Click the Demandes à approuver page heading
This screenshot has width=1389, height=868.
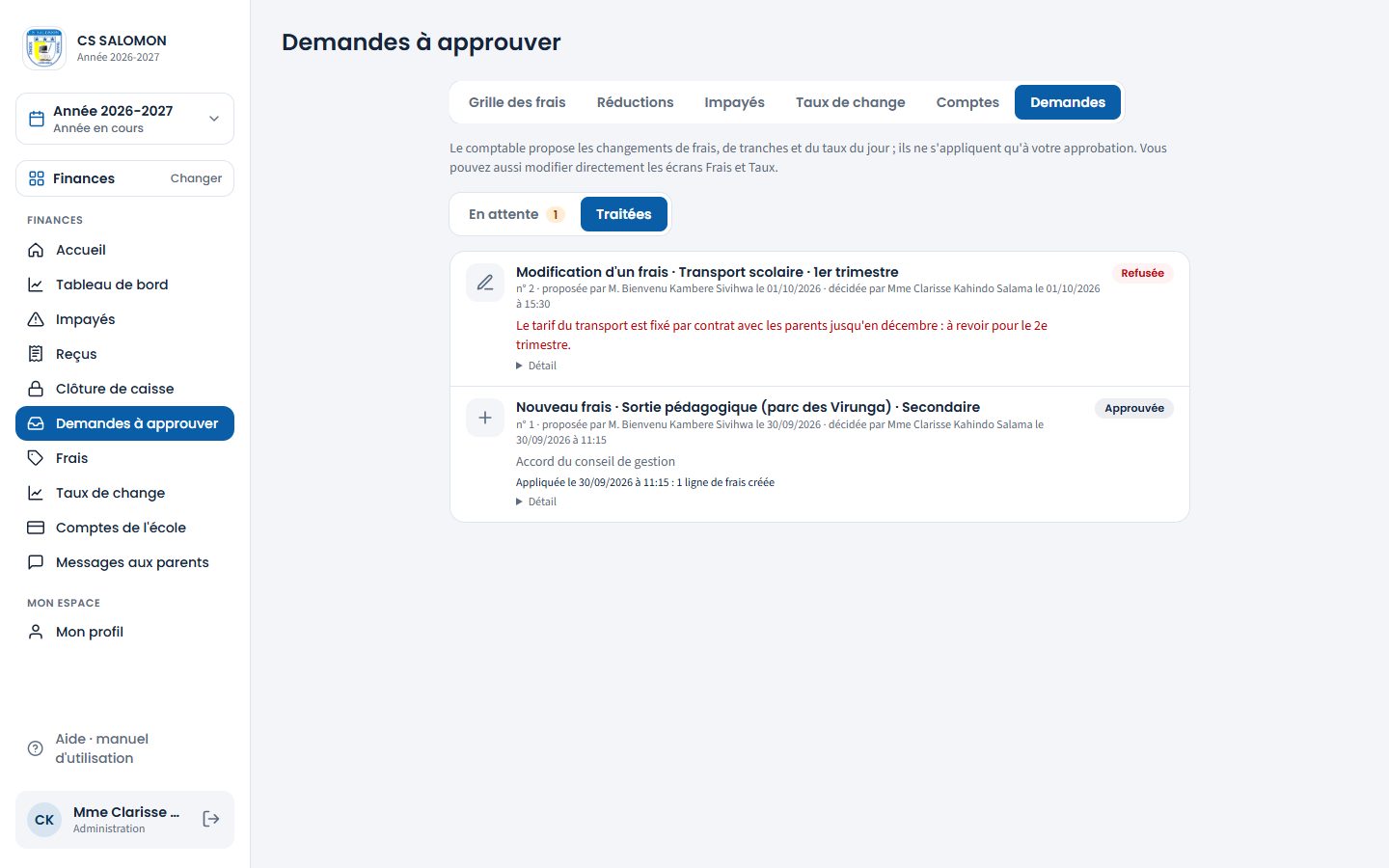[421, 42]
